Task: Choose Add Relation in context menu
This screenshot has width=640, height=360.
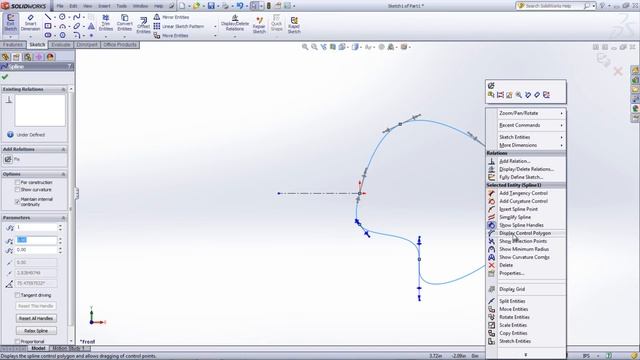Action: point(515,161)
